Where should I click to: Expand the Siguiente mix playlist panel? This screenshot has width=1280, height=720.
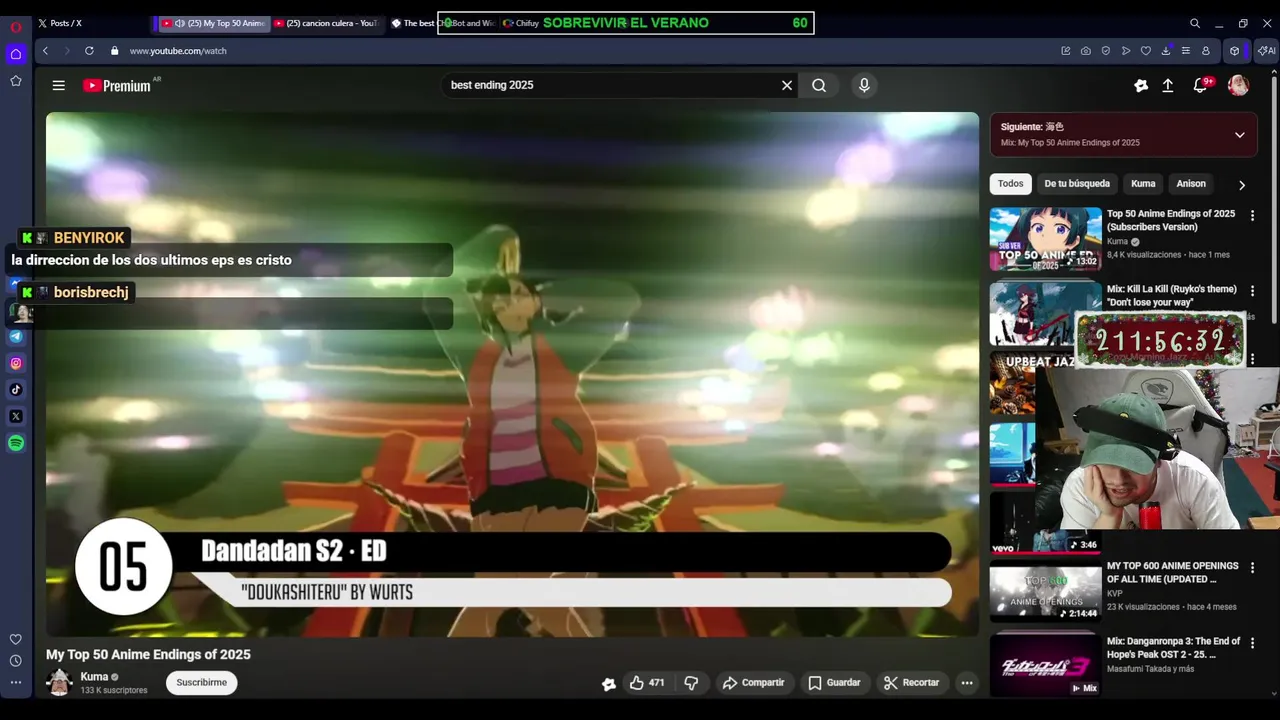point(1240,135)
